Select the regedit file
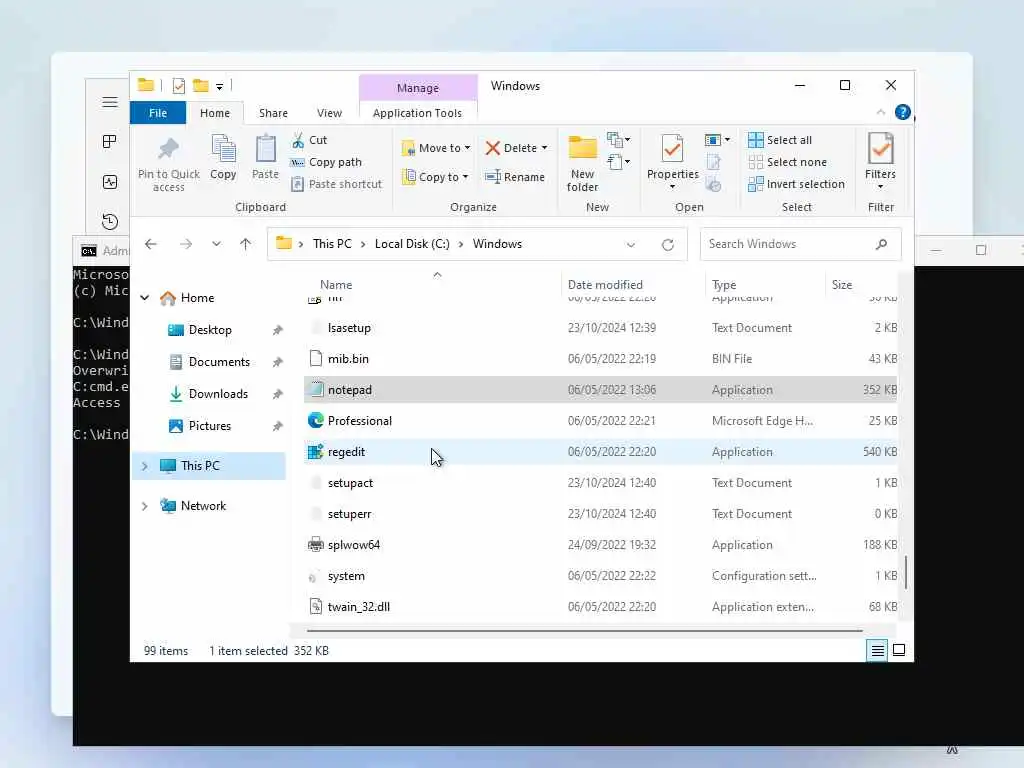The width and height of the screenshot is (1024, 768). pos(600,452)
